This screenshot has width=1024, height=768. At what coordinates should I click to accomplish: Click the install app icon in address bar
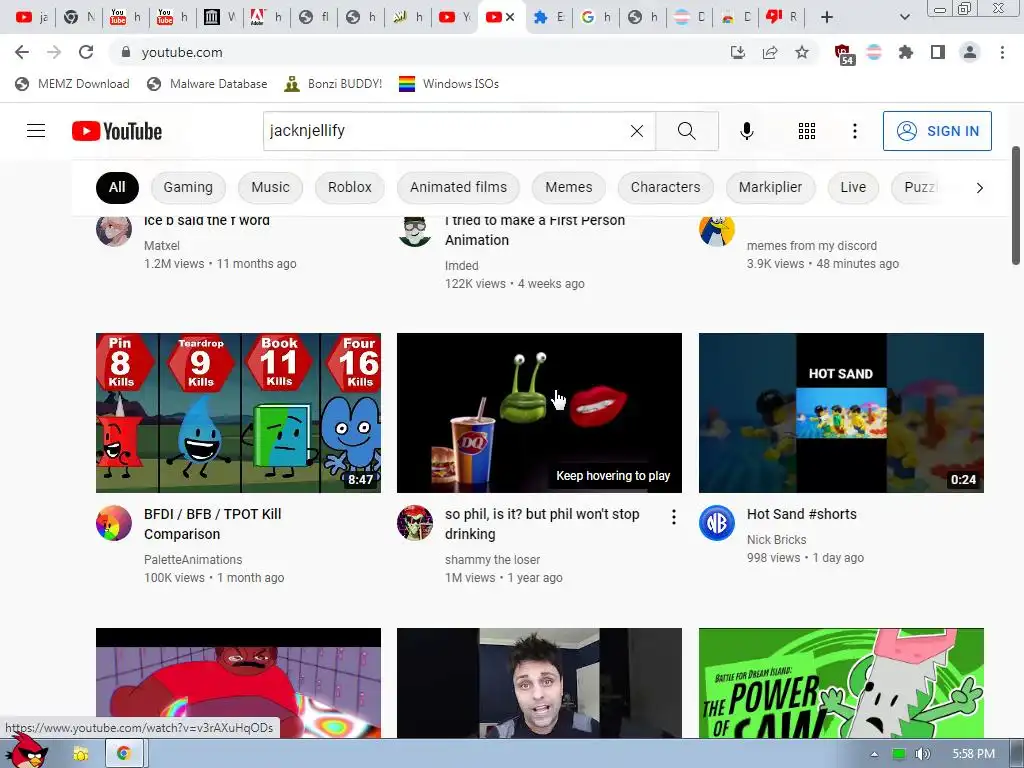pos(738,52)
